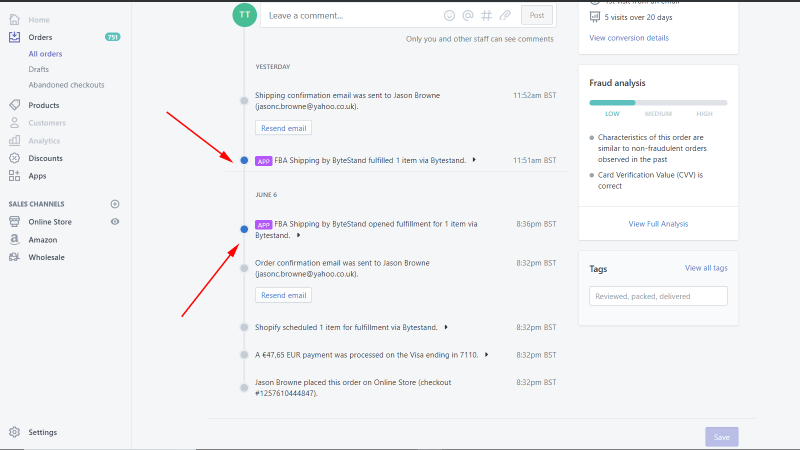Open Orders in the sidebar
The image size is (800, 450).
point(40,37)
